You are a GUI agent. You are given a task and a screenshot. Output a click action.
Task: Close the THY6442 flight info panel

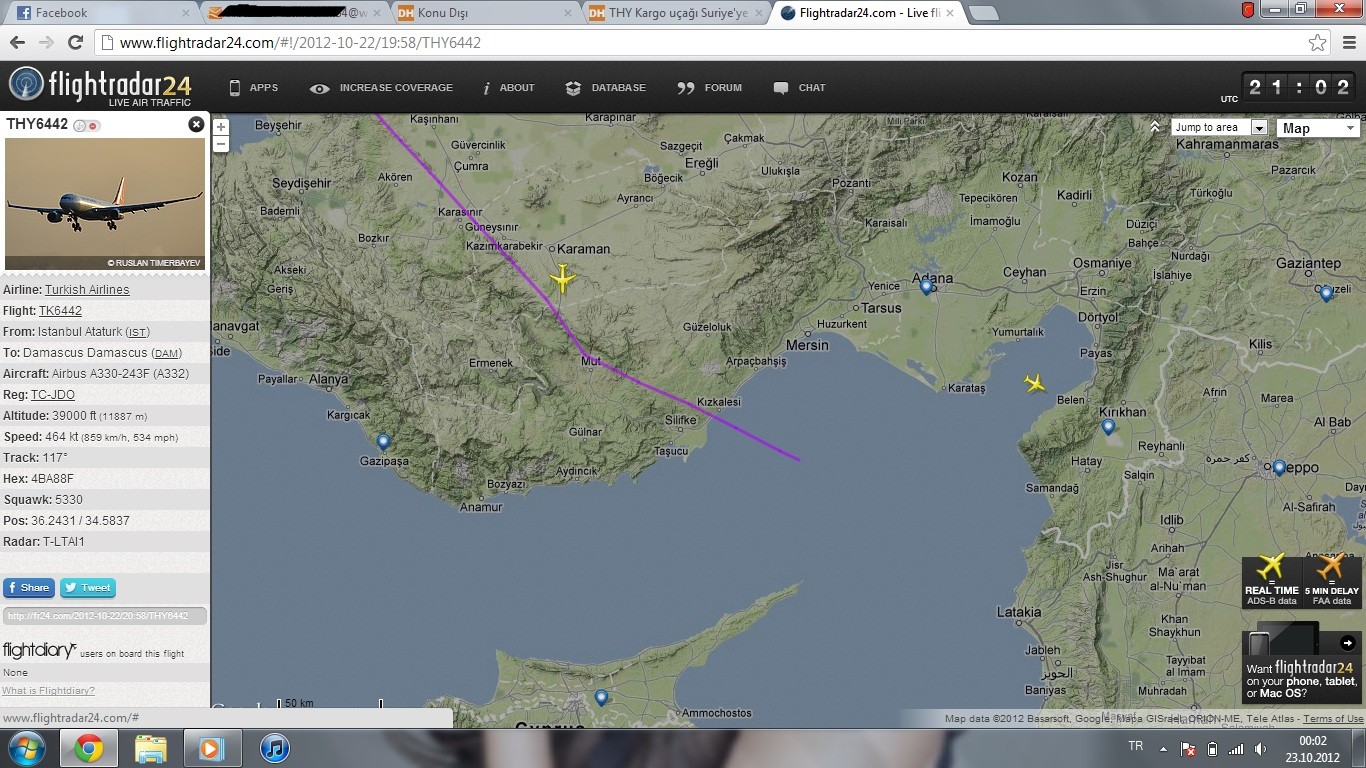196,124
